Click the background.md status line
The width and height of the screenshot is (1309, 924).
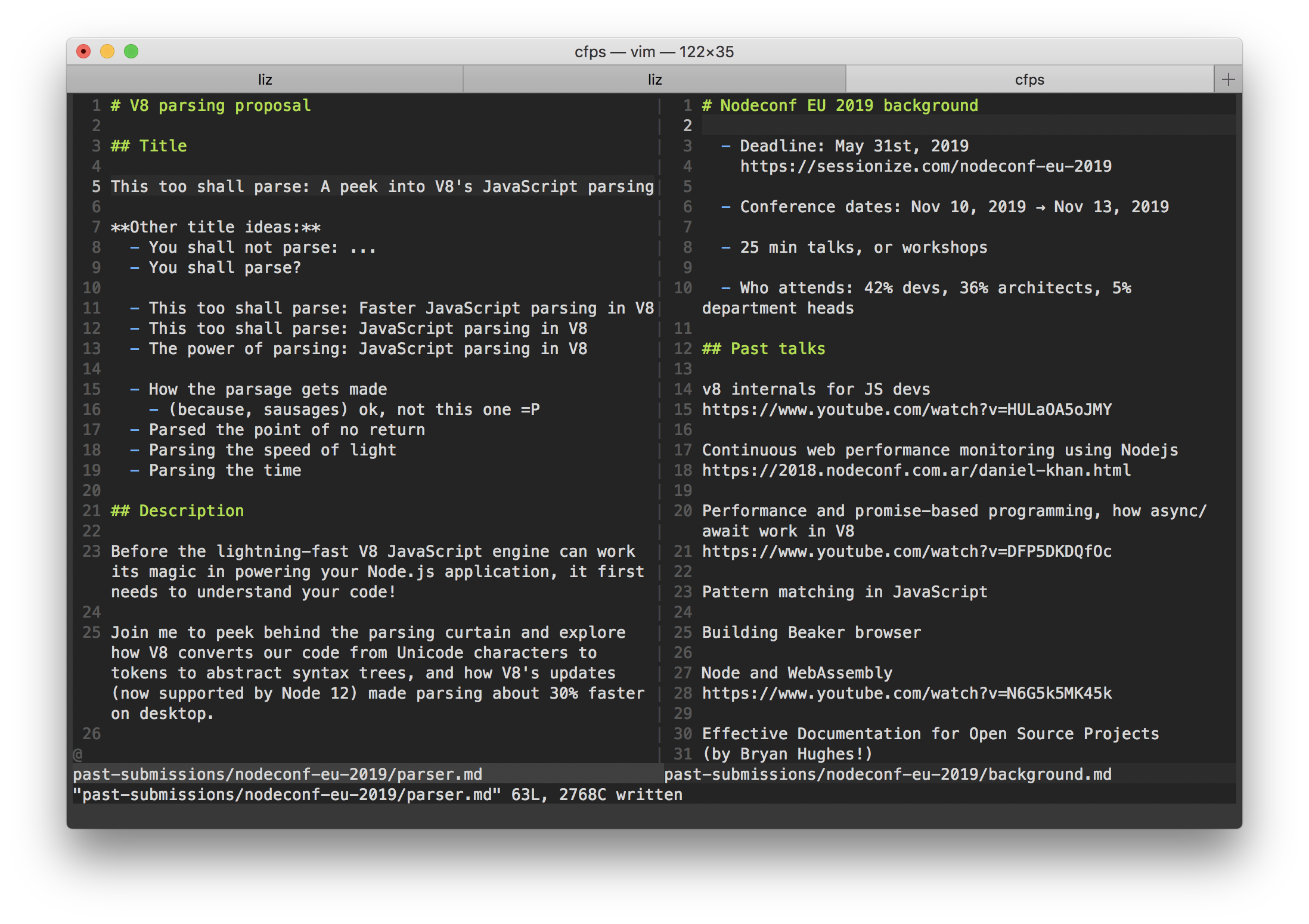pyautogui.click(x=887, y=774)
